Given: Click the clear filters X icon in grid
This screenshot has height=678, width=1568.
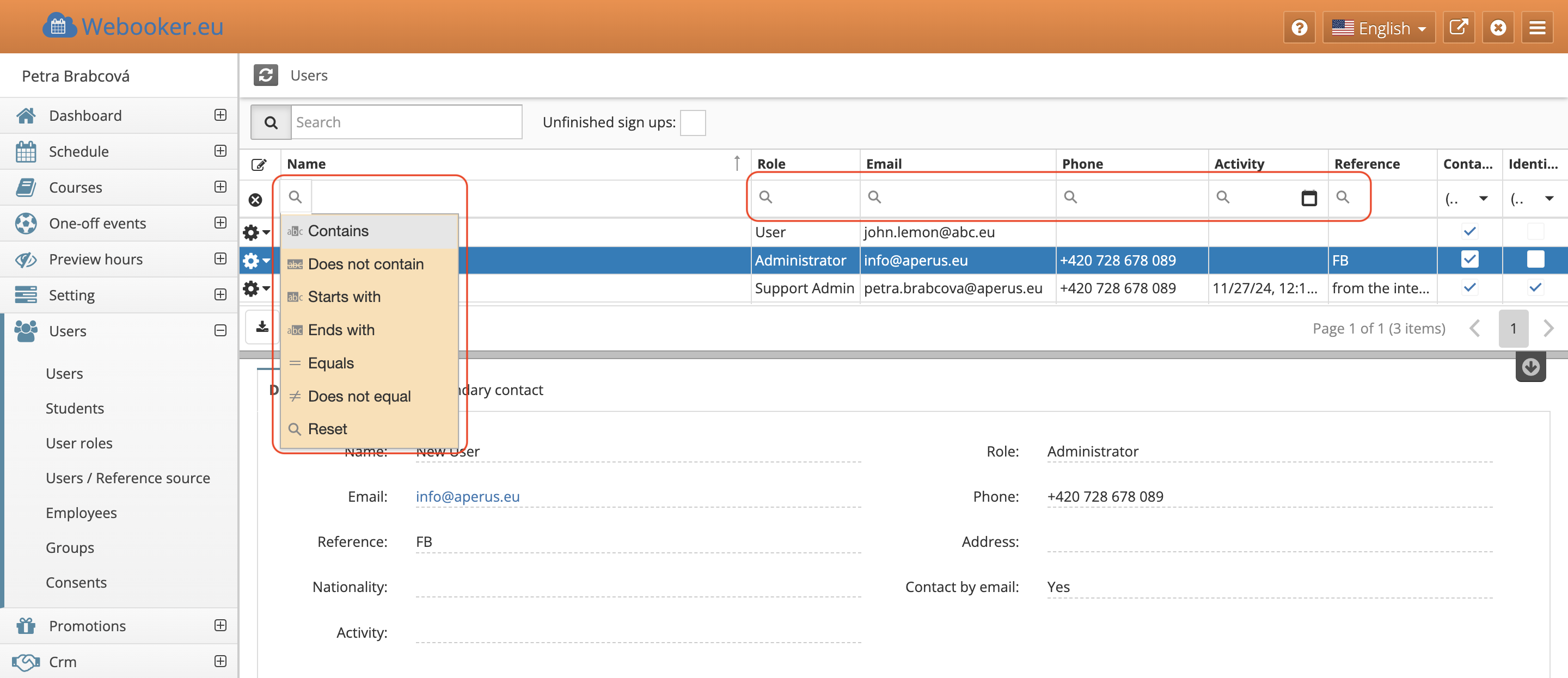Looking at the screenshot, I should coord(255,200).
